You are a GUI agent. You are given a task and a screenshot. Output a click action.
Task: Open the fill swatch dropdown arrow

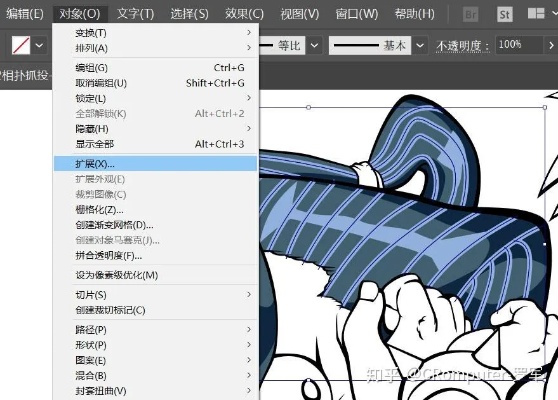(x=39, y=46)
